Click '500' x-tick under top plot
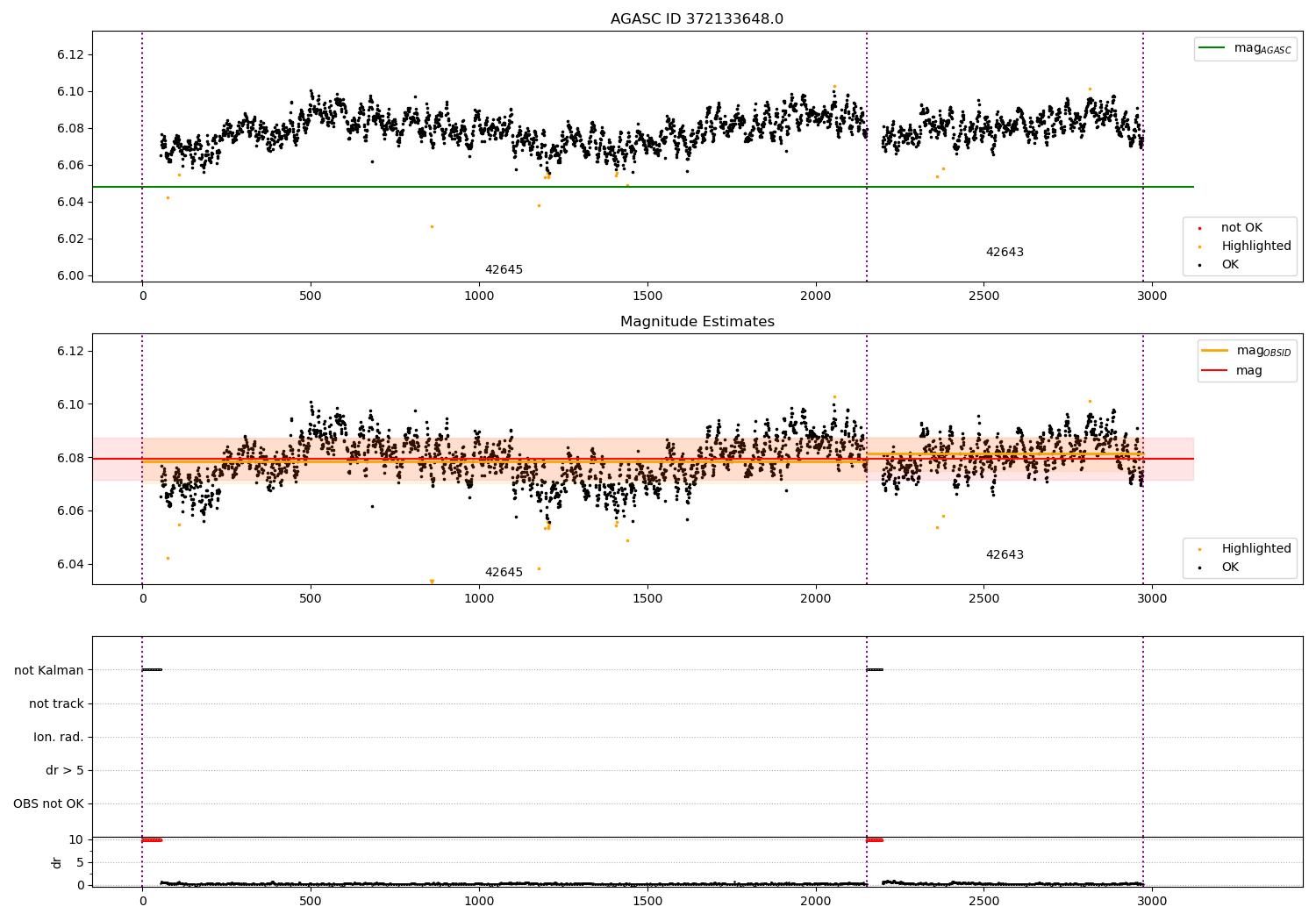Viewport: 1316px width, 921px height. click(311, 296)
